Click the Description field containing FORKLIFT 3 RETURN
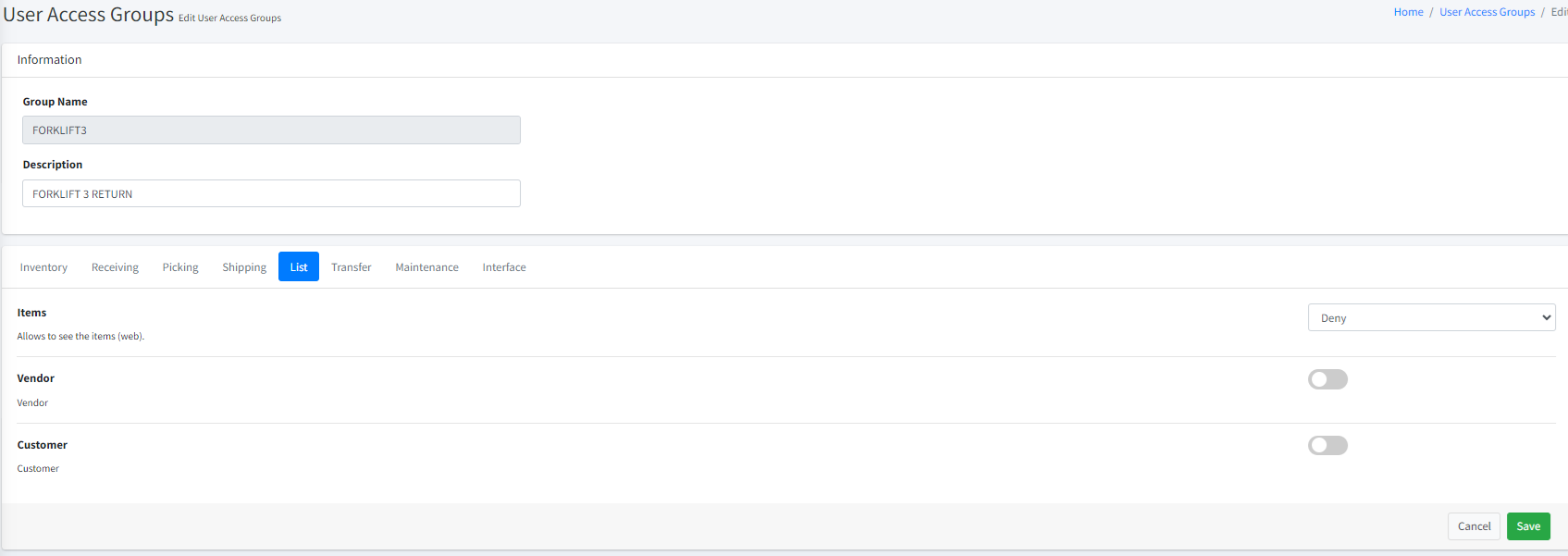Image resolution: width=1568 pixels, height=556 pixels. (271, 193)
